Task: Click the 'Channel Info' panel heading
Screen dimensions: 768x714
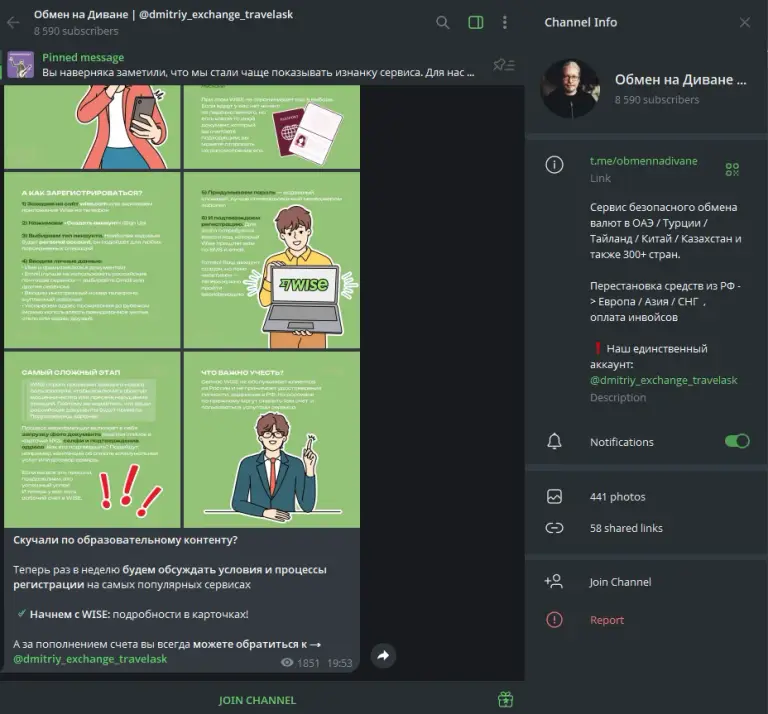Action: coord(580,23)
